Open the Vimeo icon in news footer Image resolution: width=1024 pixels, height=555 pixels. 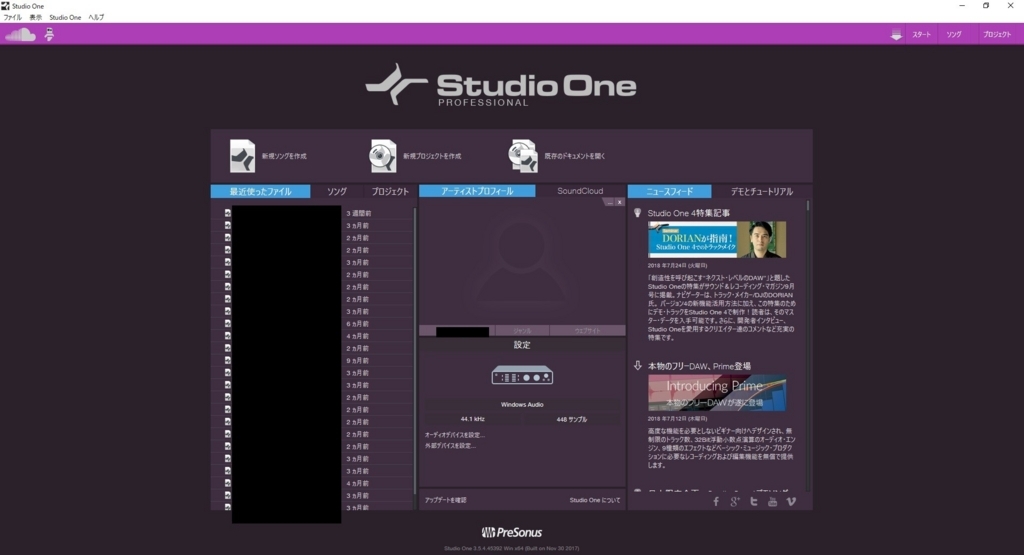791,501
